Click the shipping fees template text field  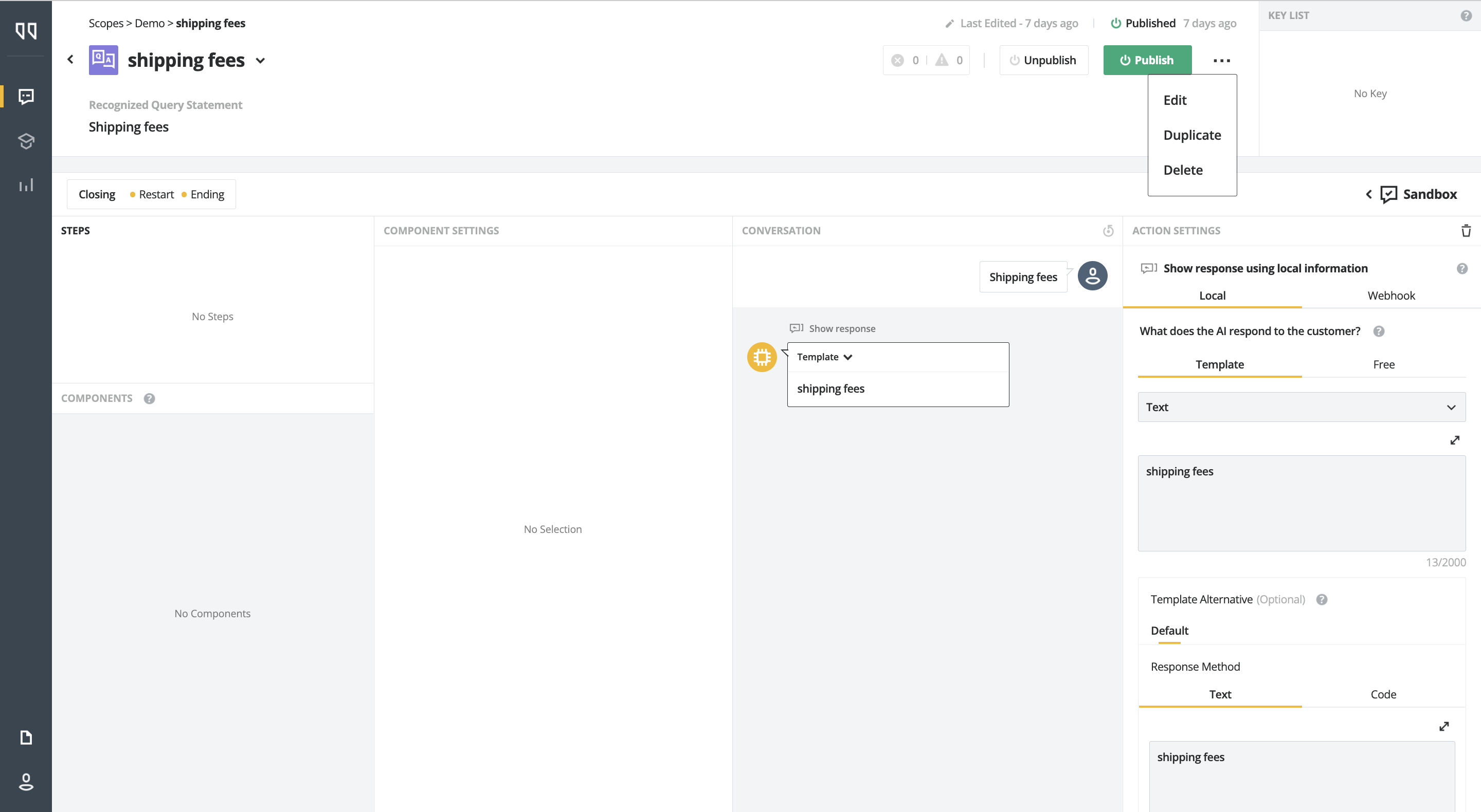tap(1301, 503)
